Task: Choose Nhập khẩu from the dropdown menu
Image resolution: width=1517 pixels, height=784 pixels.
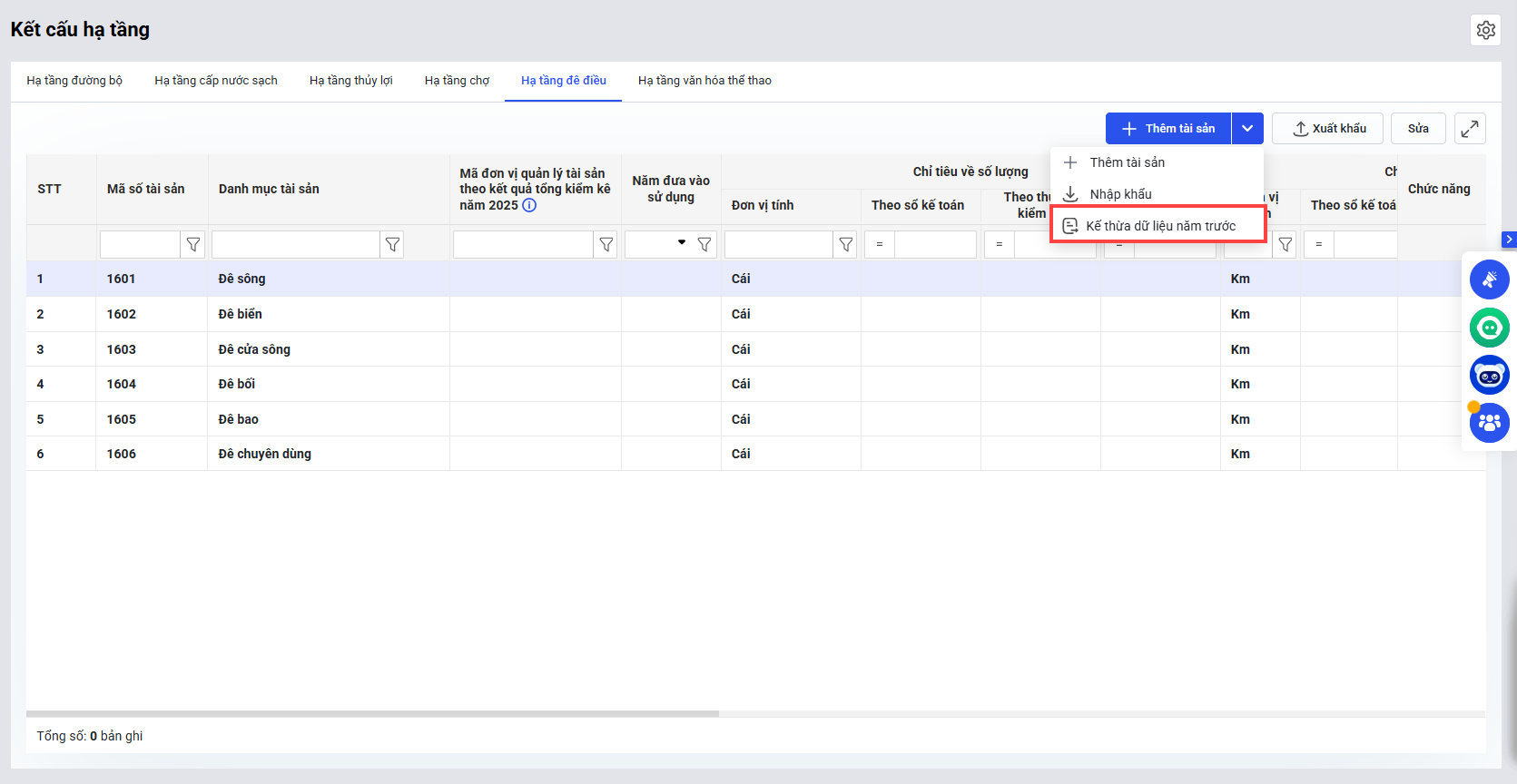Action: (1120, 194)
